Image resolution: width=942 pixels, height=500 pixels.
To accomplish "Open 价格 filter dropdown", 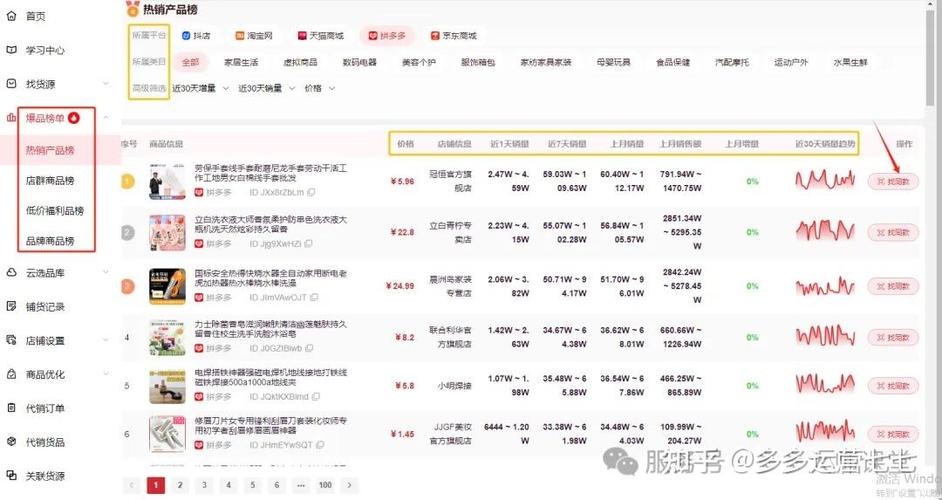I will (x=320, y=88).
